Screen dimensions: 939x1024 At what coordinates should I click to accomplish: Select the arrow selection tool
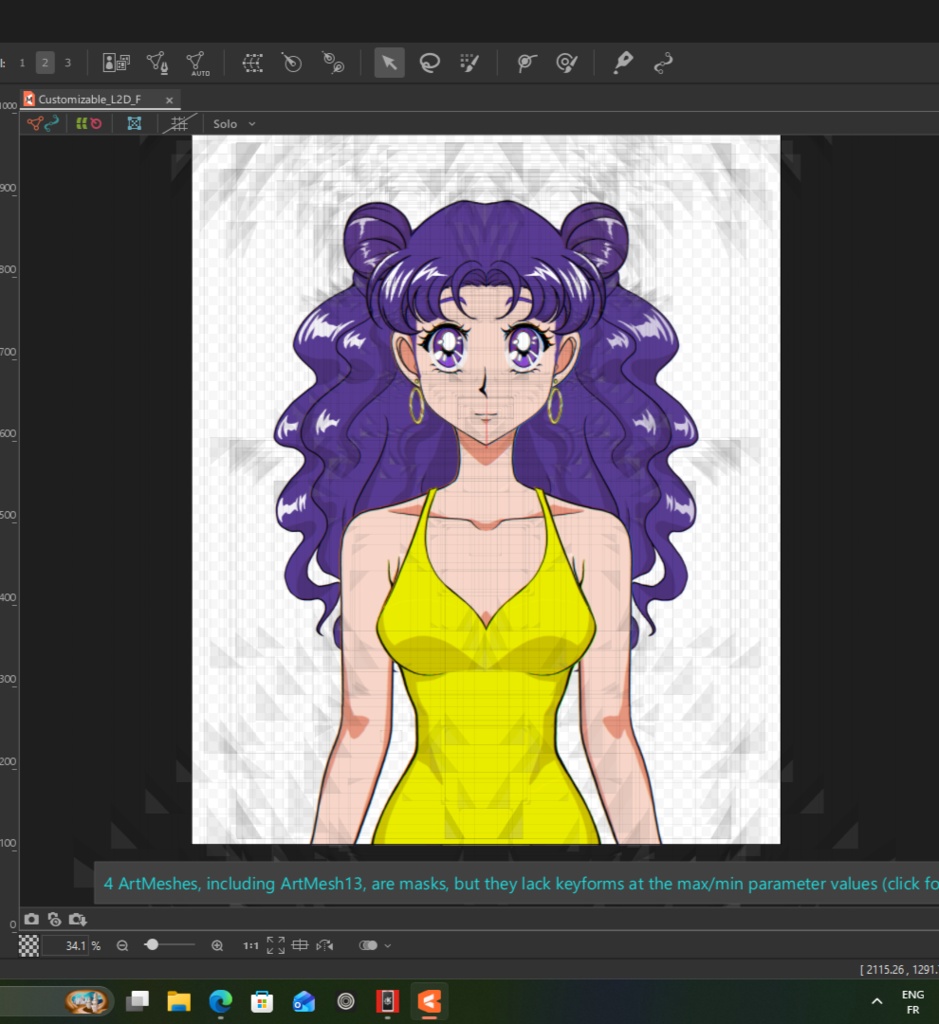tap(389, 63)
